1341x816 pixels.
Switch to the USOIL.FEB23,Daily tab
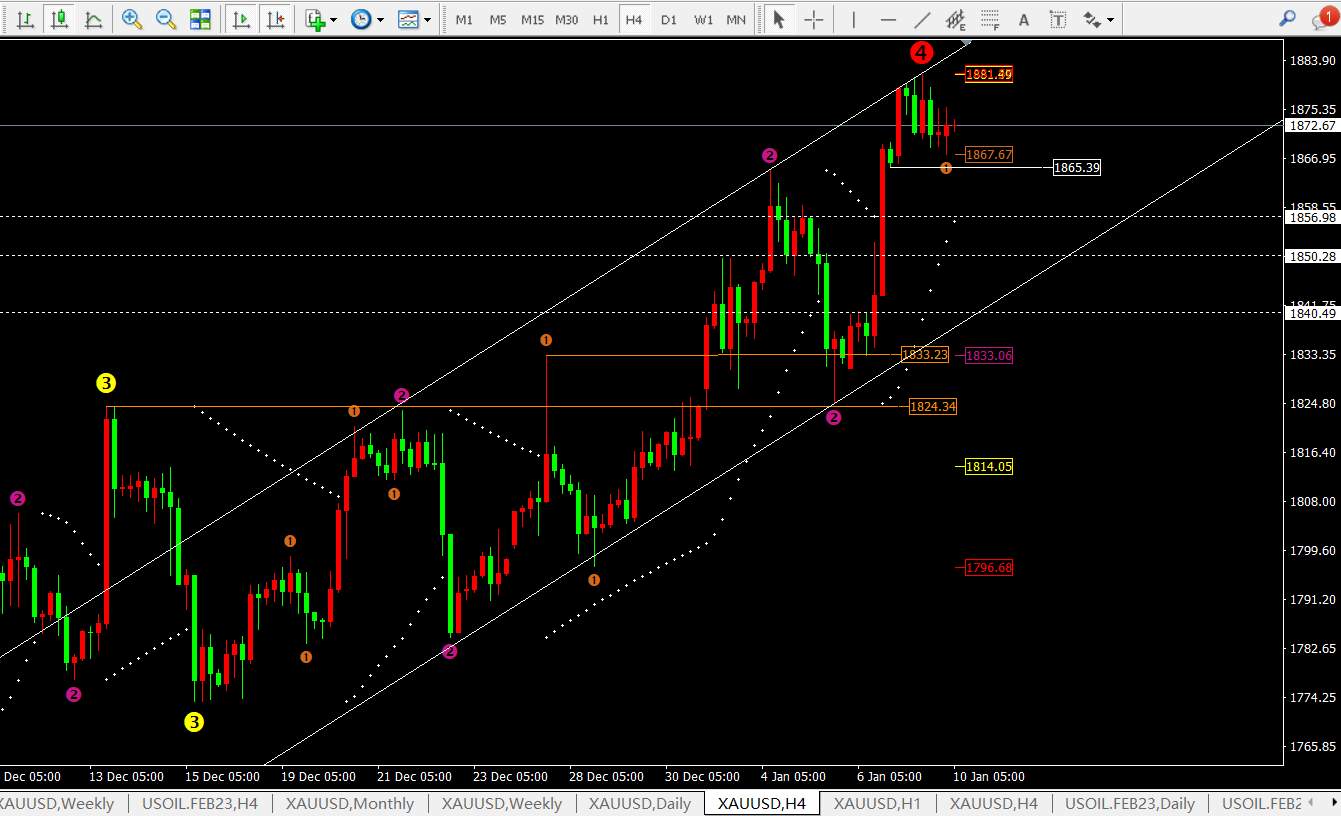(1130, 803)
